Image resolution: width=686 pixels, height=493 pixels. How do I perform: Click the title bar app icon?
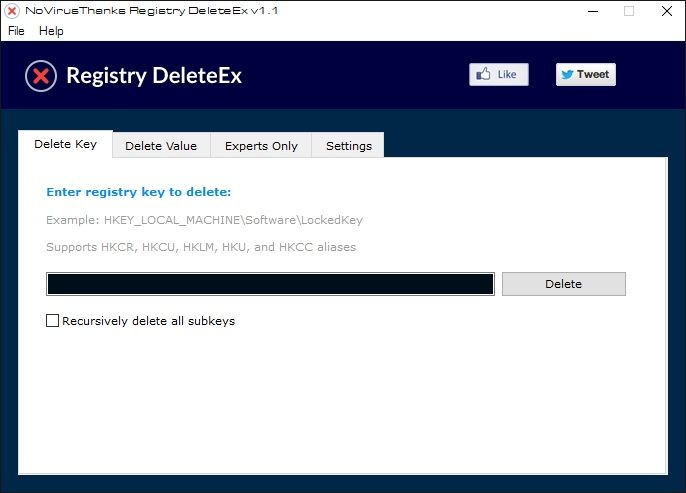[12, 11]
